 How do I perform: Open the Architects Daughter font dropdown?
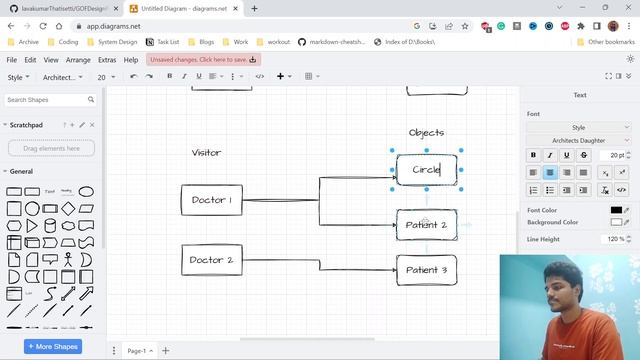point(578,140)
